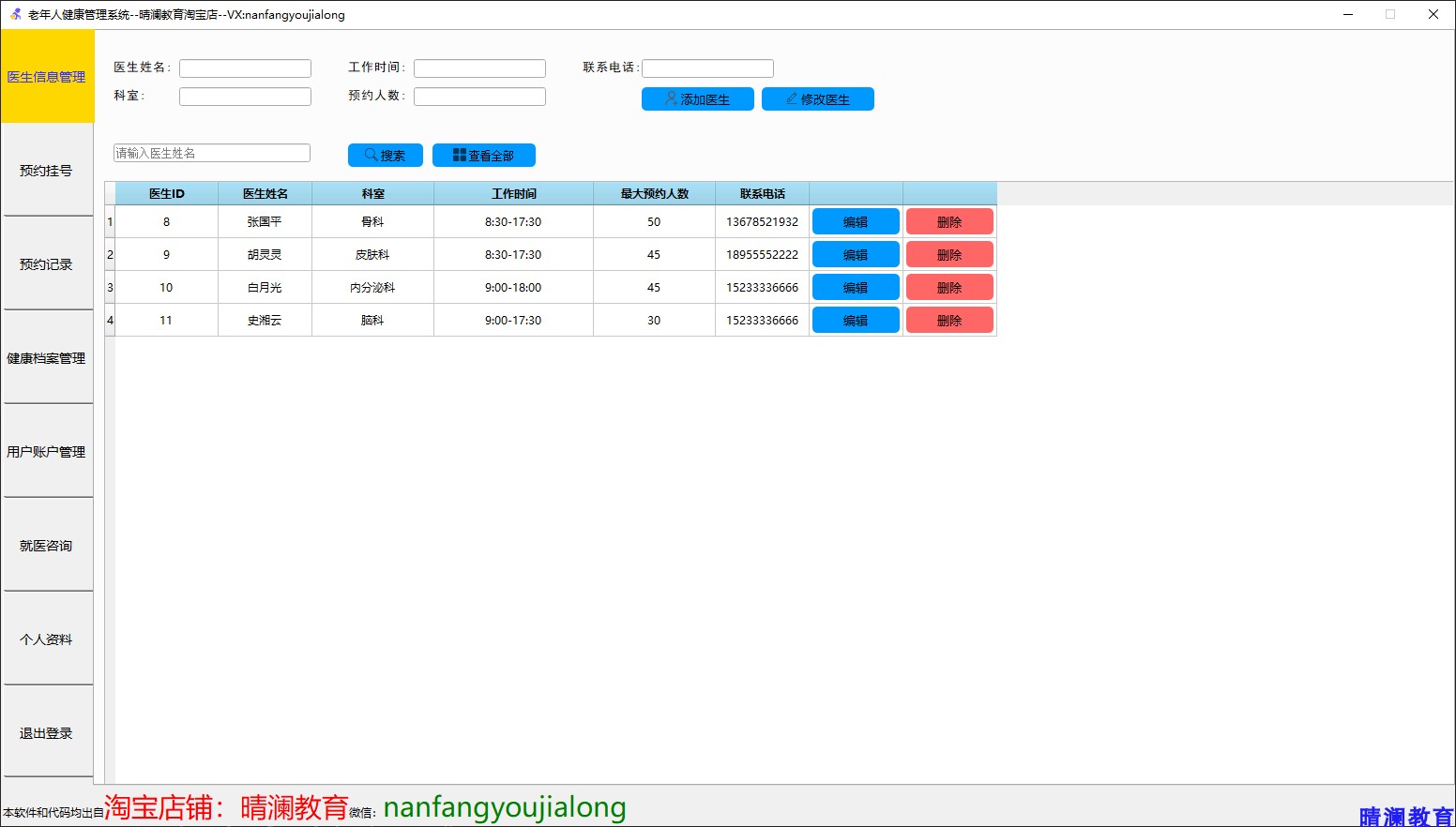1456x827 pixels.
Task: Minimize the application window
Action: coord(1348,14)
